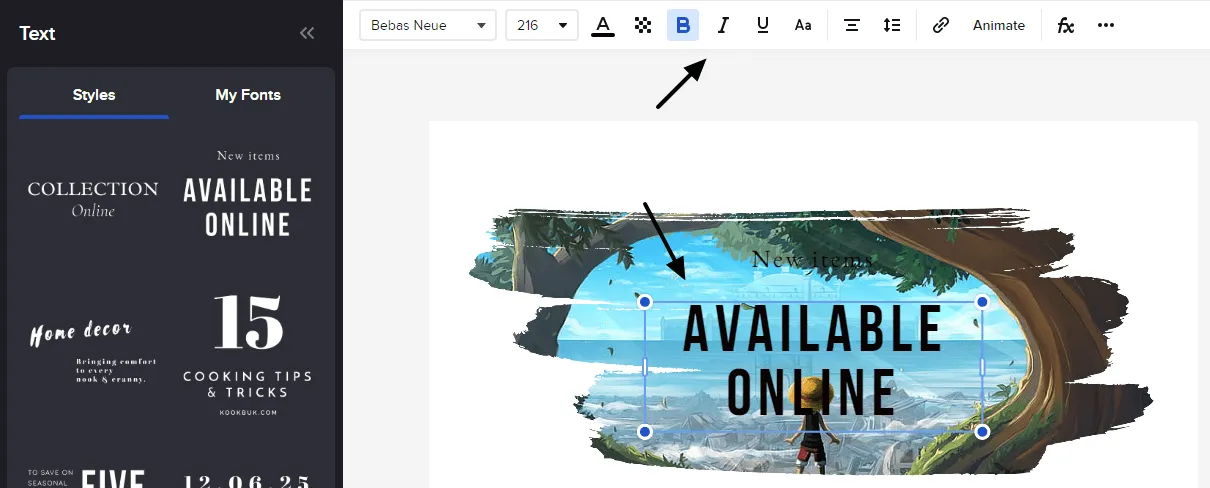The width and height of the screenshot is (1210, 488).
Task: Select the Available Online text style preset
Action: point(248,194)
